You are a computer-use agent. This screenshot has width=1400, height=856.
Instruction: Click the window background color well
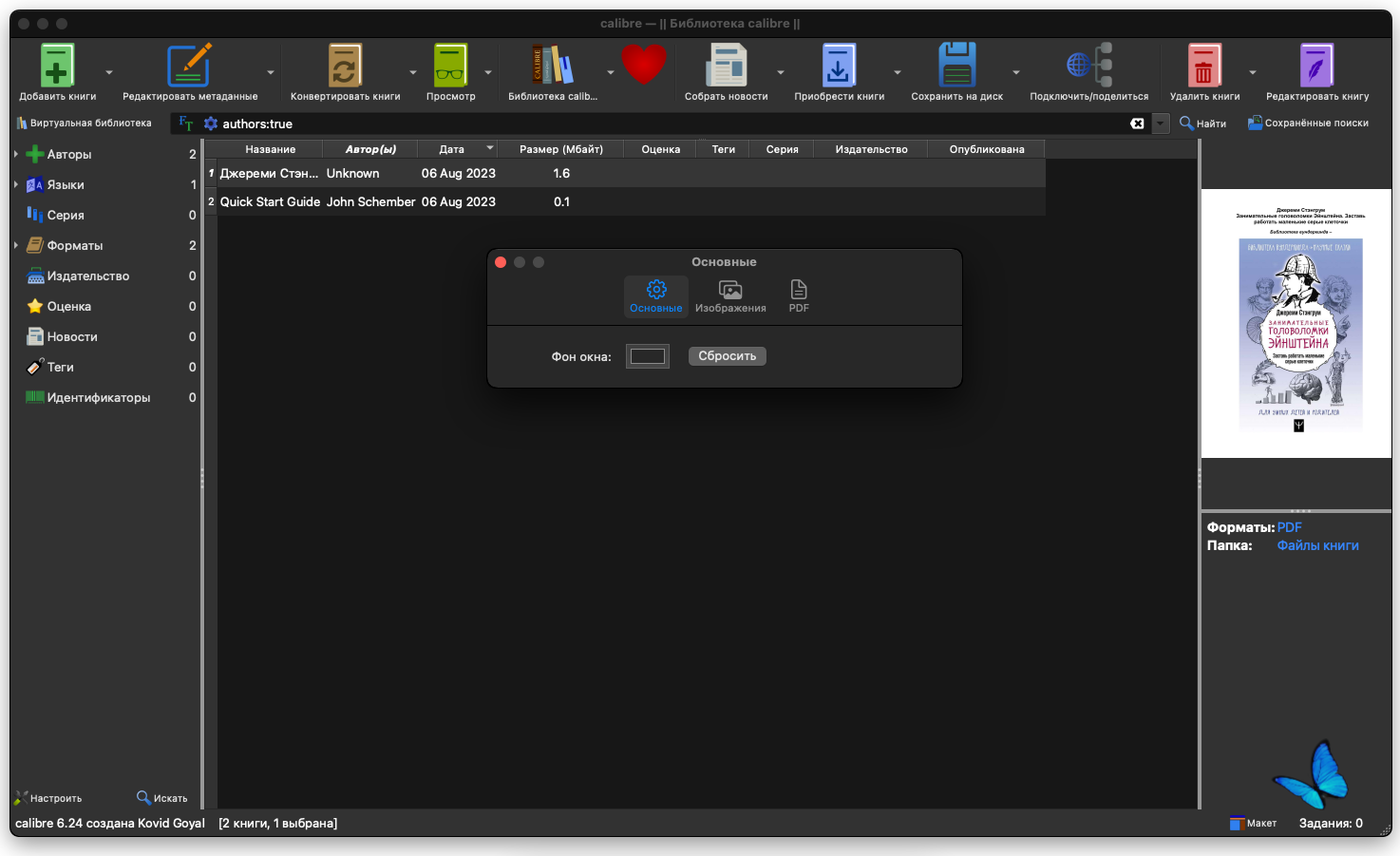pos(648,356)
